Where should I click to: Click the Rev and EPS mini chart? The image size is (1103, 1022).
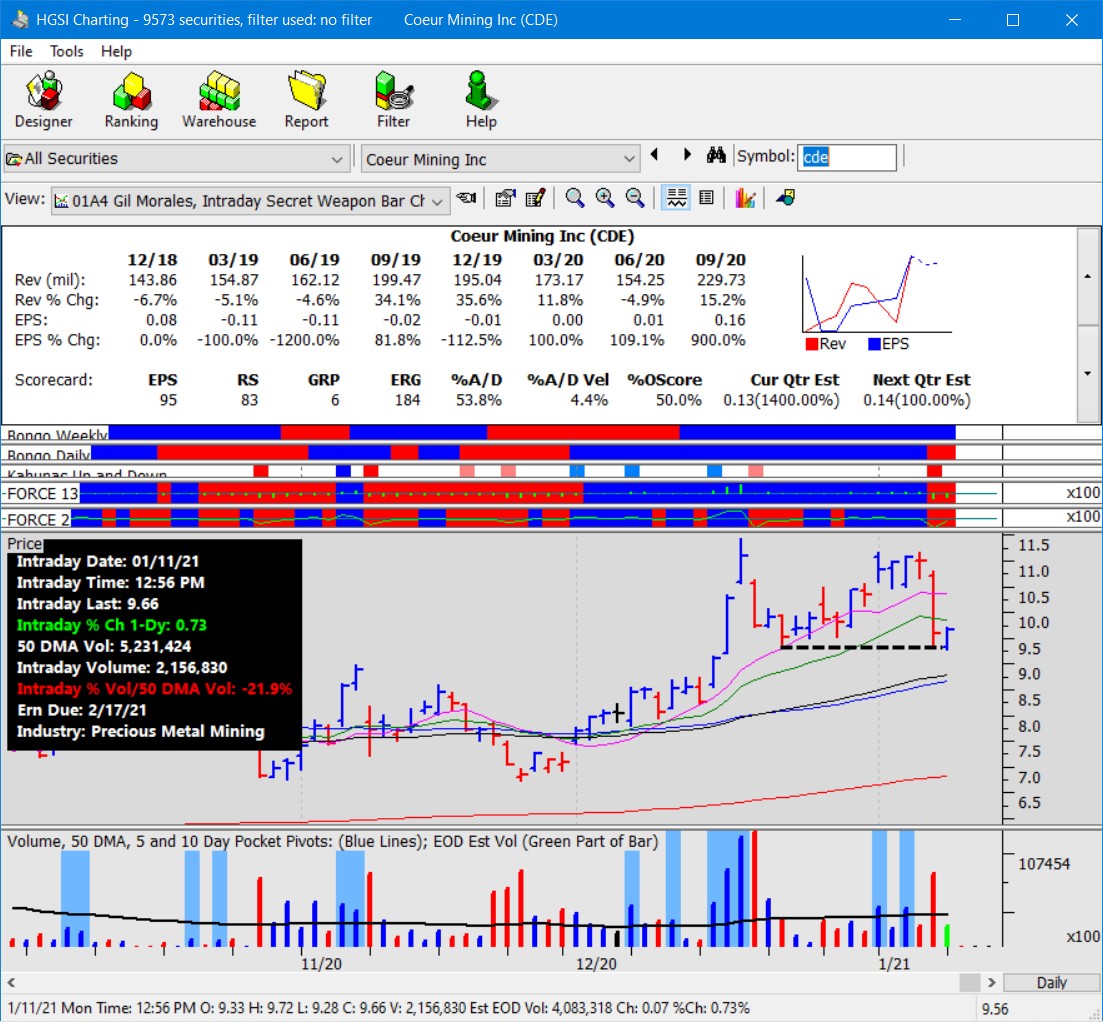(876, 294)
